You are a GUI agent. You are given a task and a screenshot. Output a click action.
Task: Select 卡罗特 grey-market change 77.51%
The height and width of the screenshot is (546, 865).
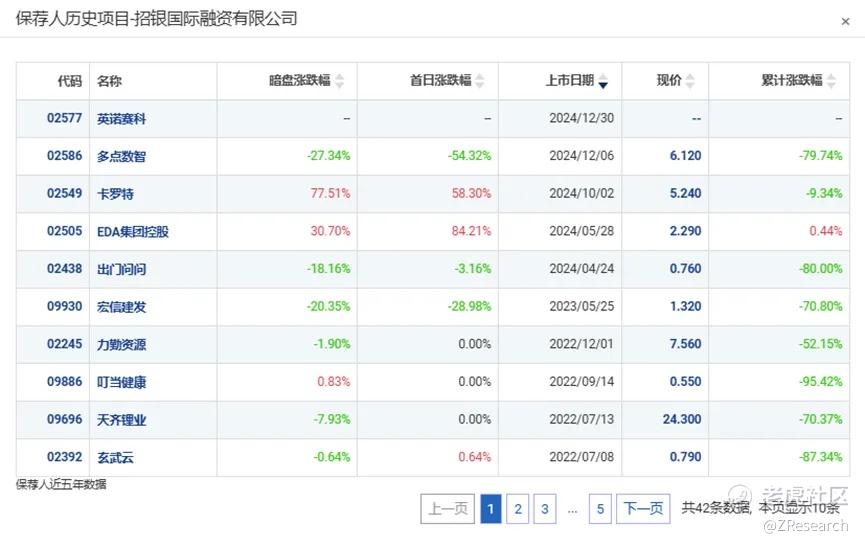330,193
